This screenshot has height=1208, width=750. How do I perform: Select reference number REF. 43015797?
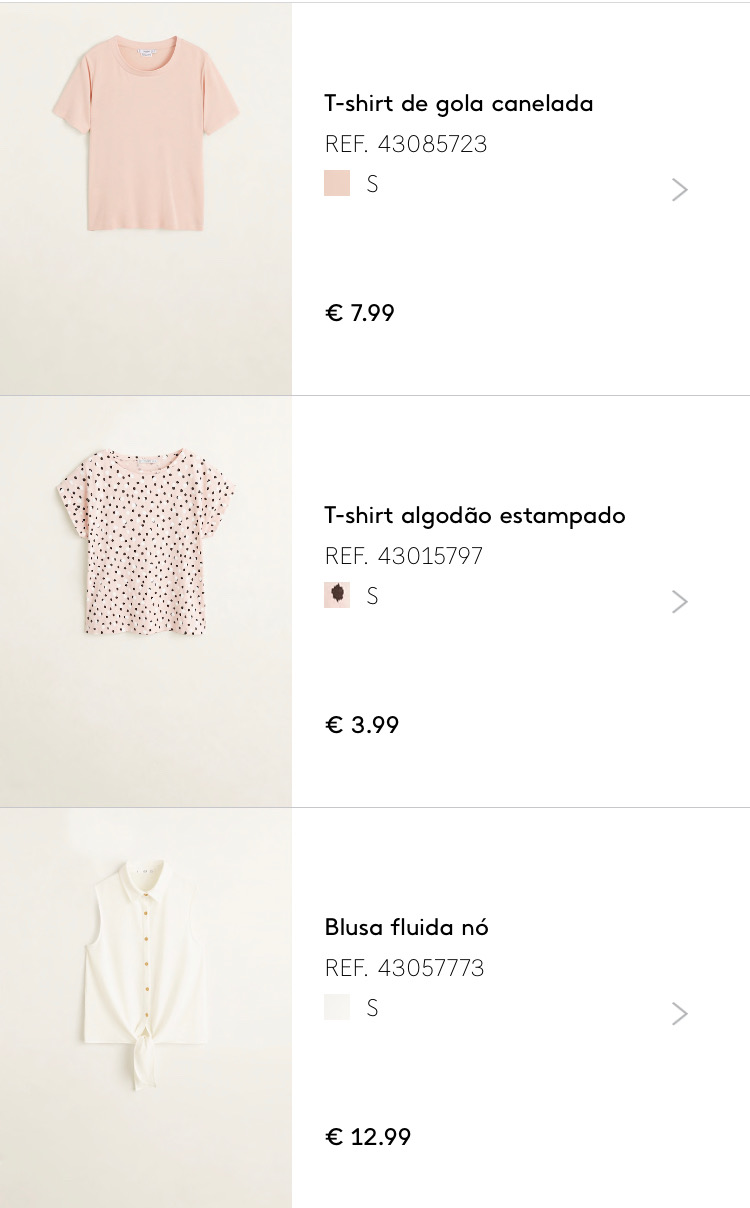tap(404, 556)
